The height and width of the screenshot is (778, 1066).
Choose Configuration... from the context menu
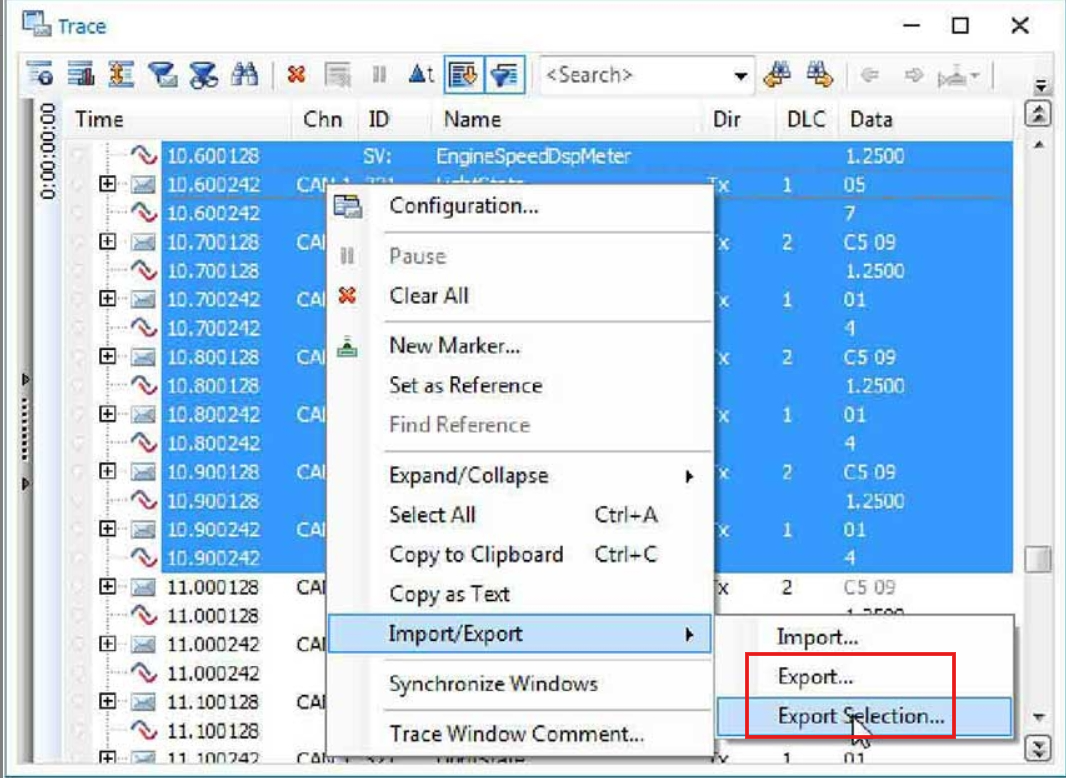coord(520,206)
